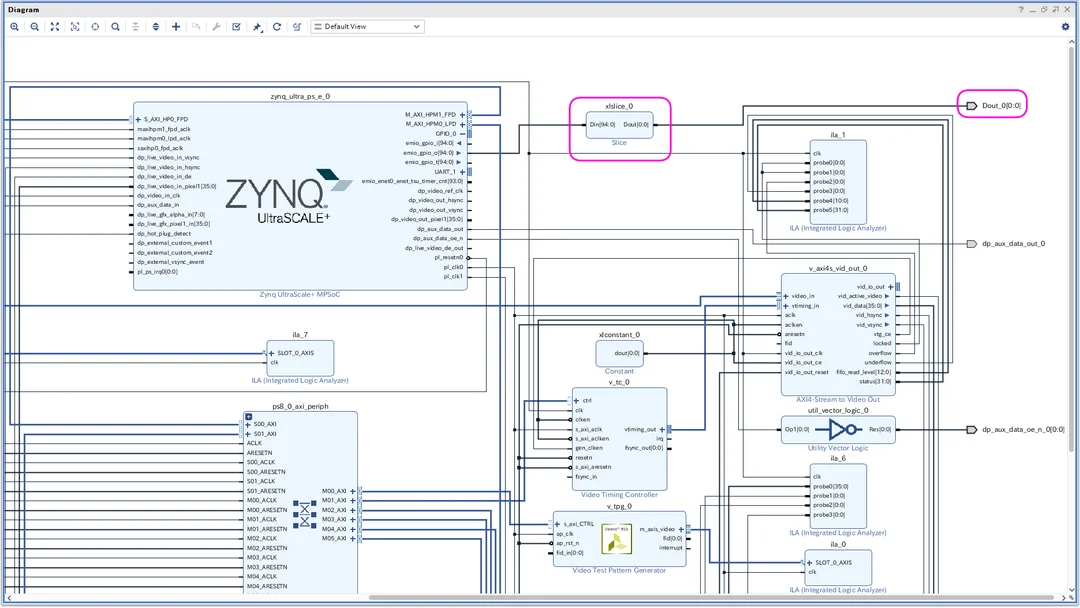Click the Select Area zoom icon
This screenshot has width=1080, height=608.
pyautogui.click(x=75, y=27)
